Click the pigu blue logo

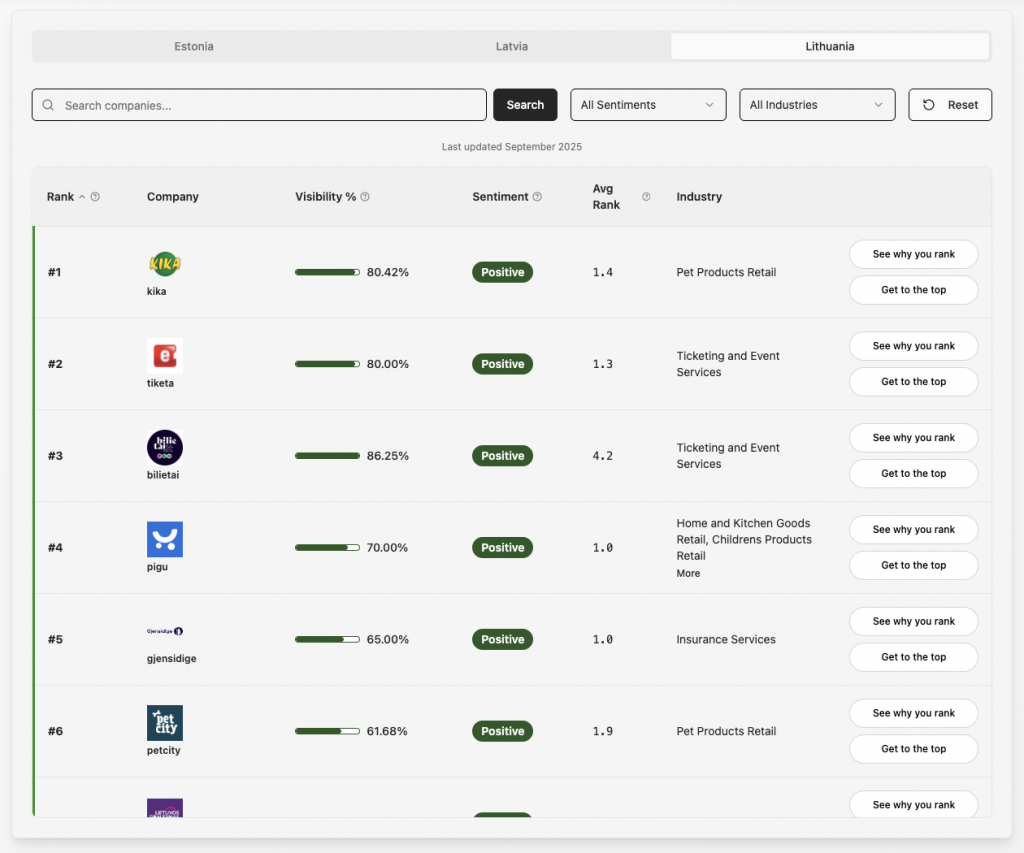(x=164, y=539)
